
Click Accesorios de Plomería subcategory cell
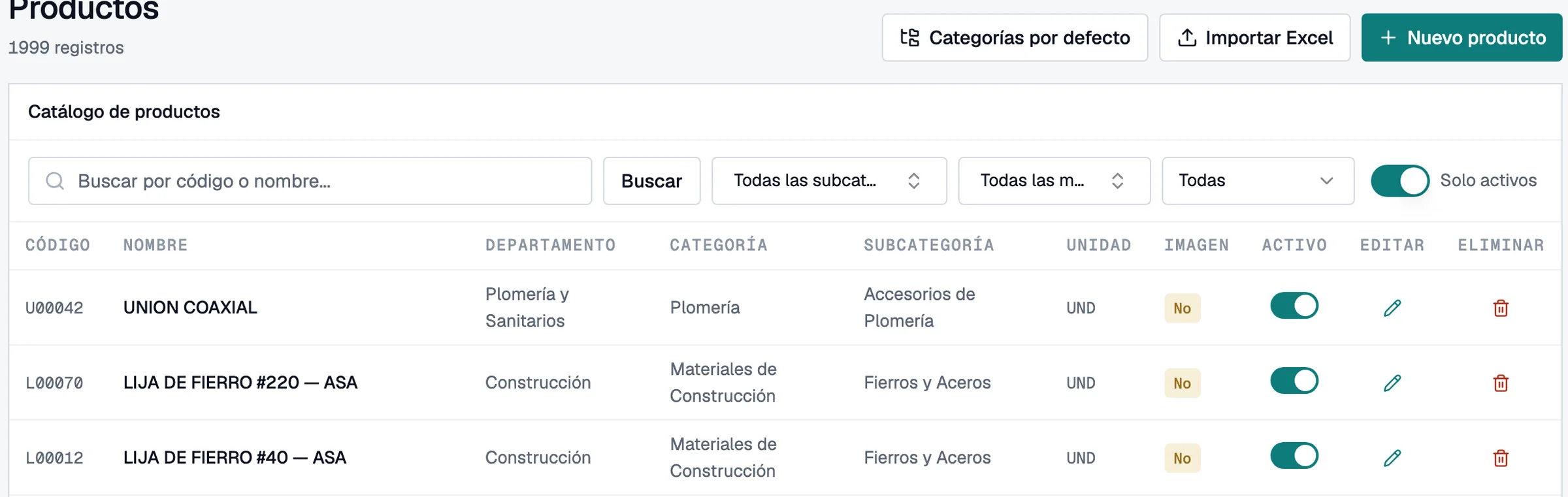click(x=919, y=308)
